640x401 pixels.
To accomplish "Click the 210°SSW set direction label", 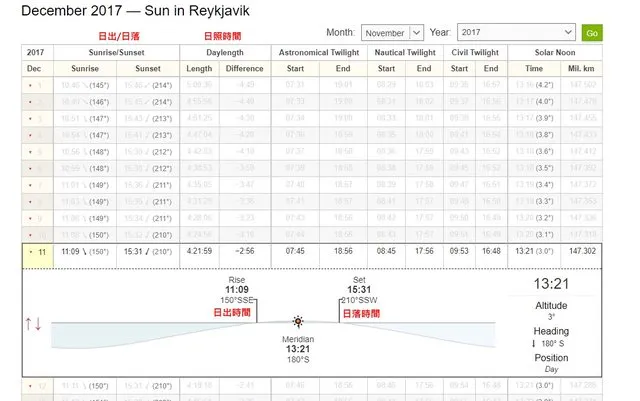I will point(359,300).
